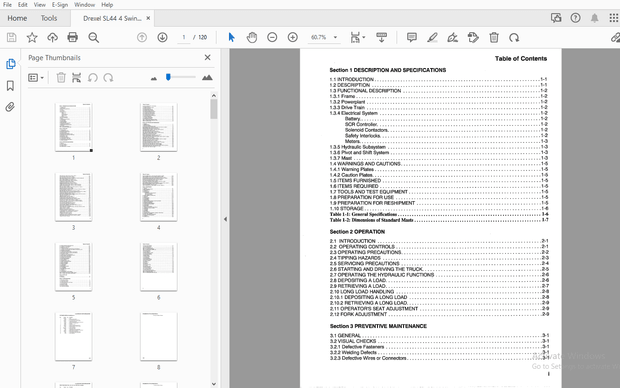Select page 3 thumbnail
Image resolution: width=620 pixels, height=388 pixels.
coord(74,197)
